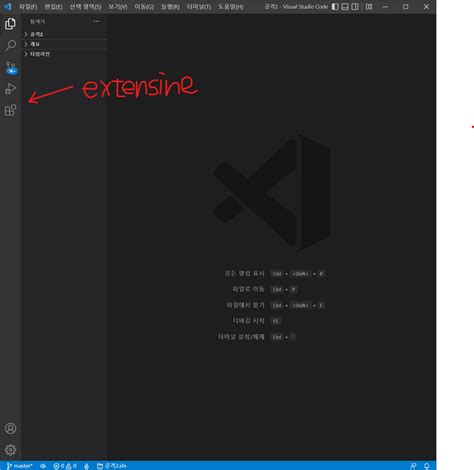The image size is (474, 470).
Task: Expand the 개요 (Outline) section
Action: [65, 44]
